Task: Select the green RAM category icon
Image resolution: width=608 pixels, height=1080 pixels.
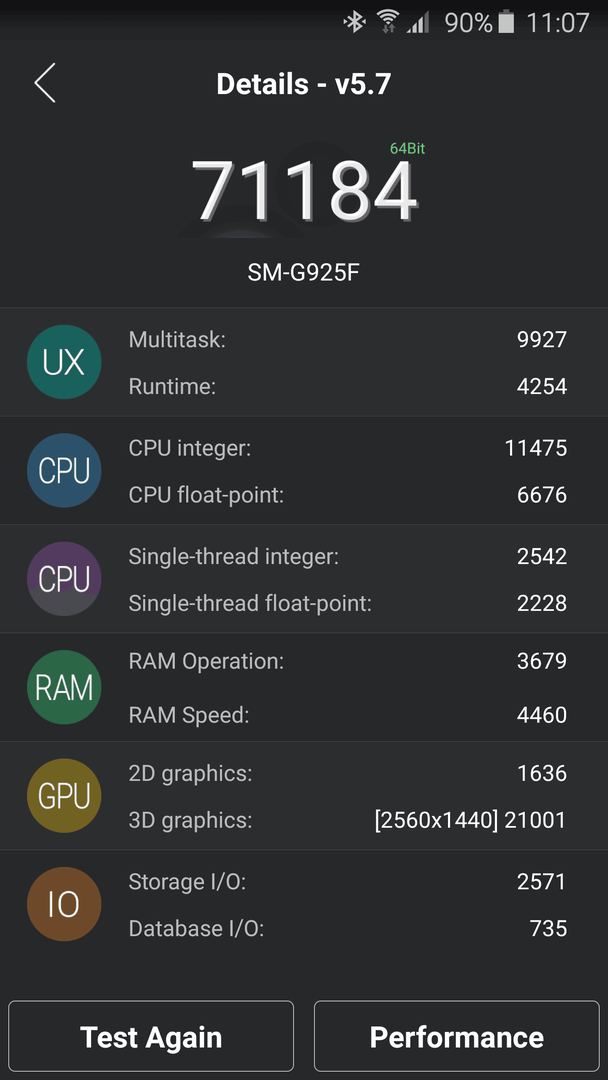Action: pyautogui.click(x=64, y=687)
